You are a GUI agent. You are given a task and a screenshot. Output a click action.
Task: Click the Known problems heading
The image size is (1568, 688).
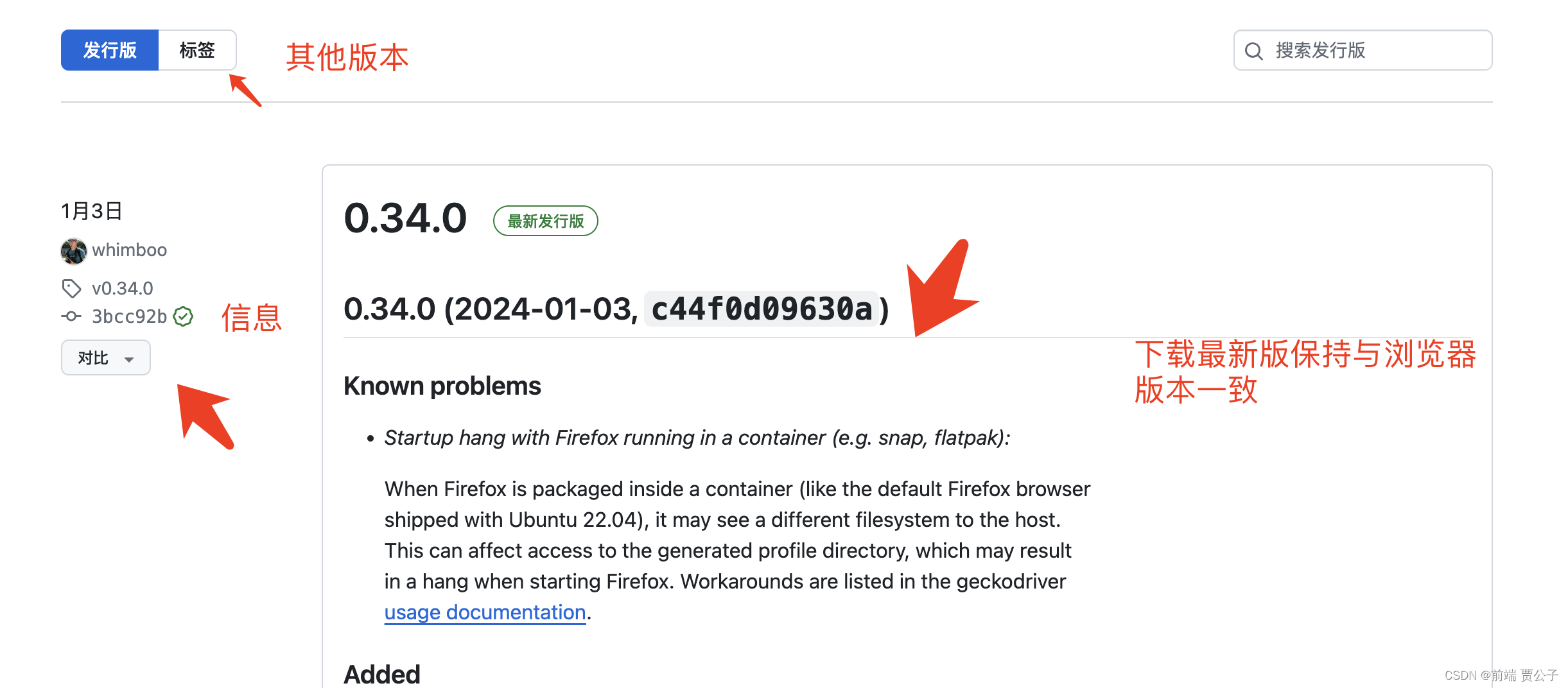(442, 386)
